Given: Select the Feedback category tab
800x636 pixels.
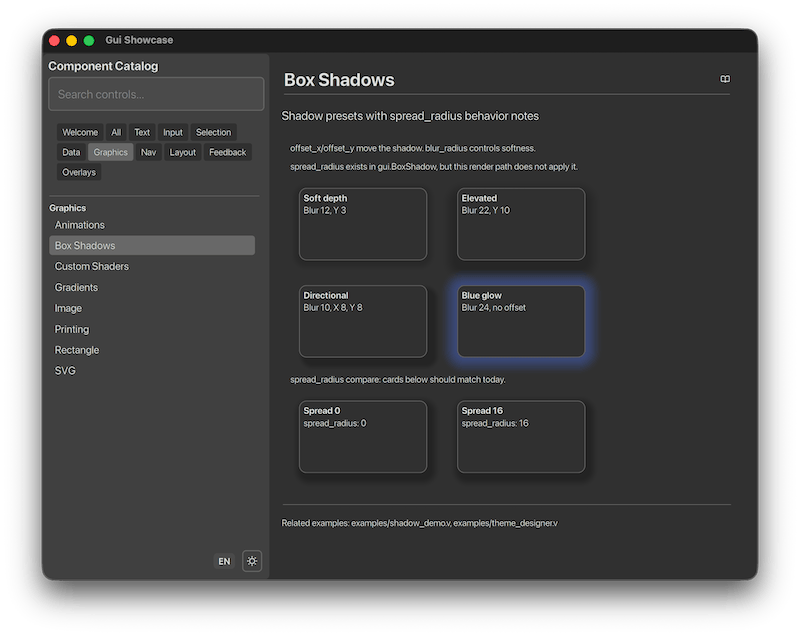Looking at the screenshot, I should click(228, 152).
